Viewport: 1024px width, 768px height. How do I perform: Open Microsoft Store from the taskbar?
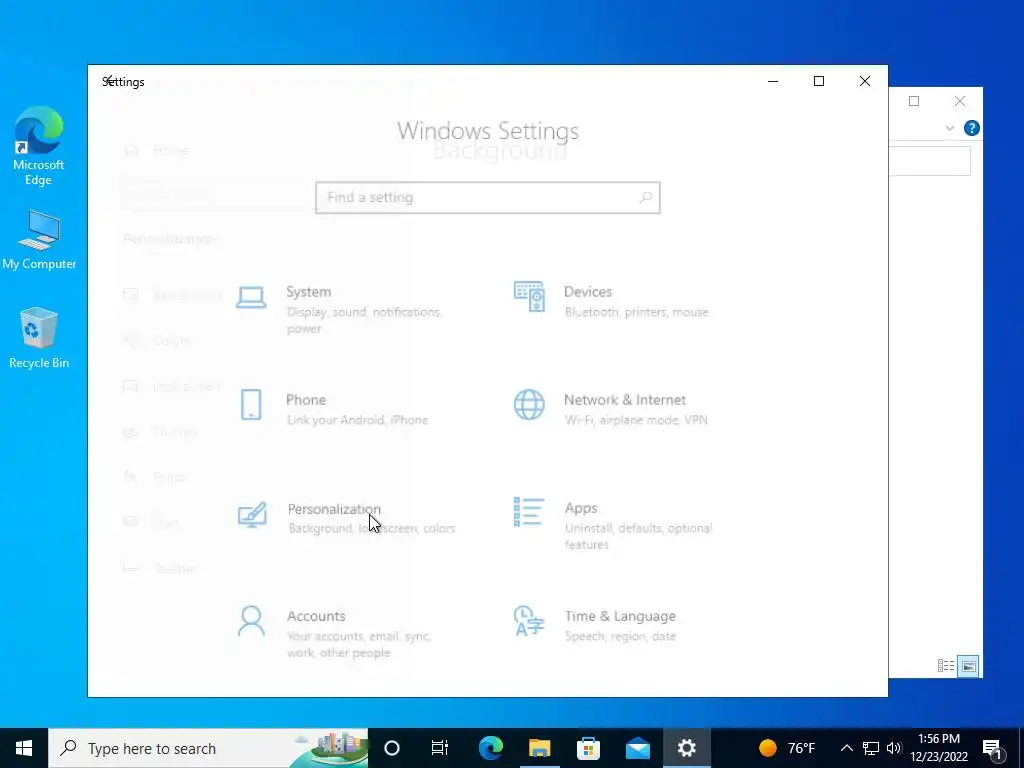coord(588,748)
